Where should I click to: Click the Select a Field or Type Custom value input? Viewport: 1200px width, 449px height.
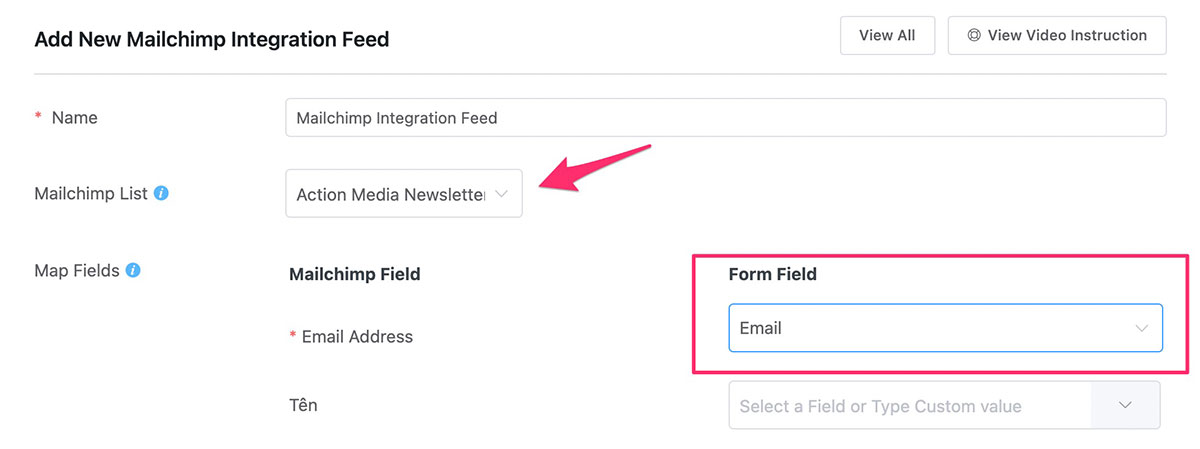tap(910, 406)
